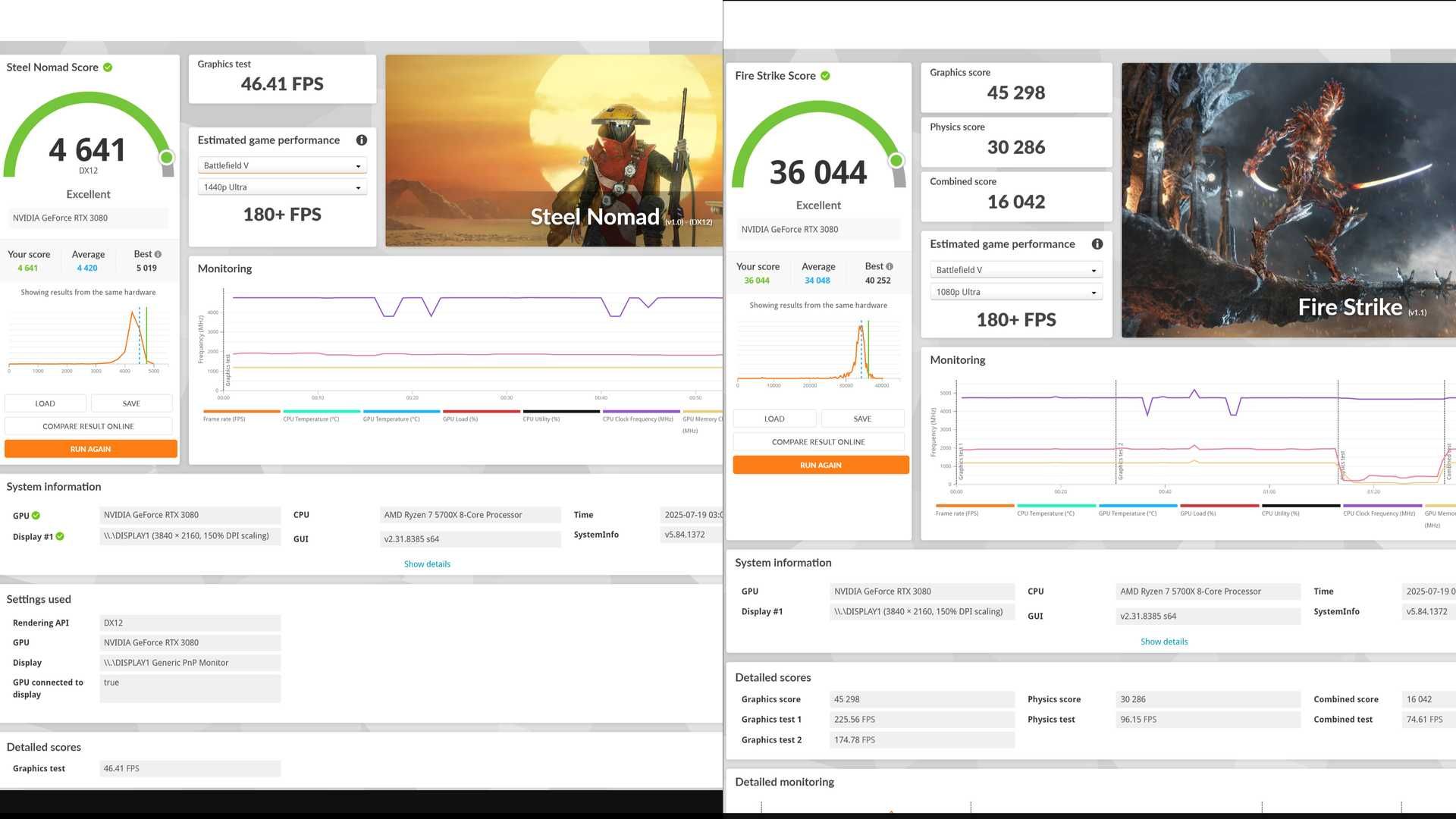Click LOAD button in Steel Nomad window
Screen dimensions: 1456x819
click(45, 403)
